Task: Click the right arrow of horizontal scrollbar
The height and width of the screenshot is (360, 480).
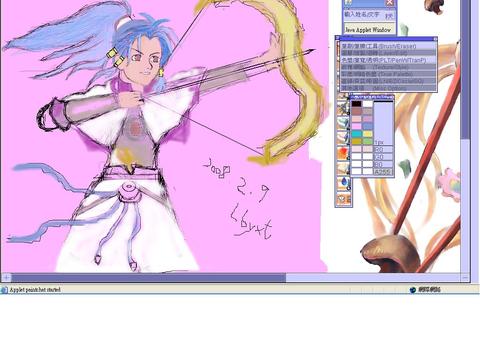Action: (465, 278)
